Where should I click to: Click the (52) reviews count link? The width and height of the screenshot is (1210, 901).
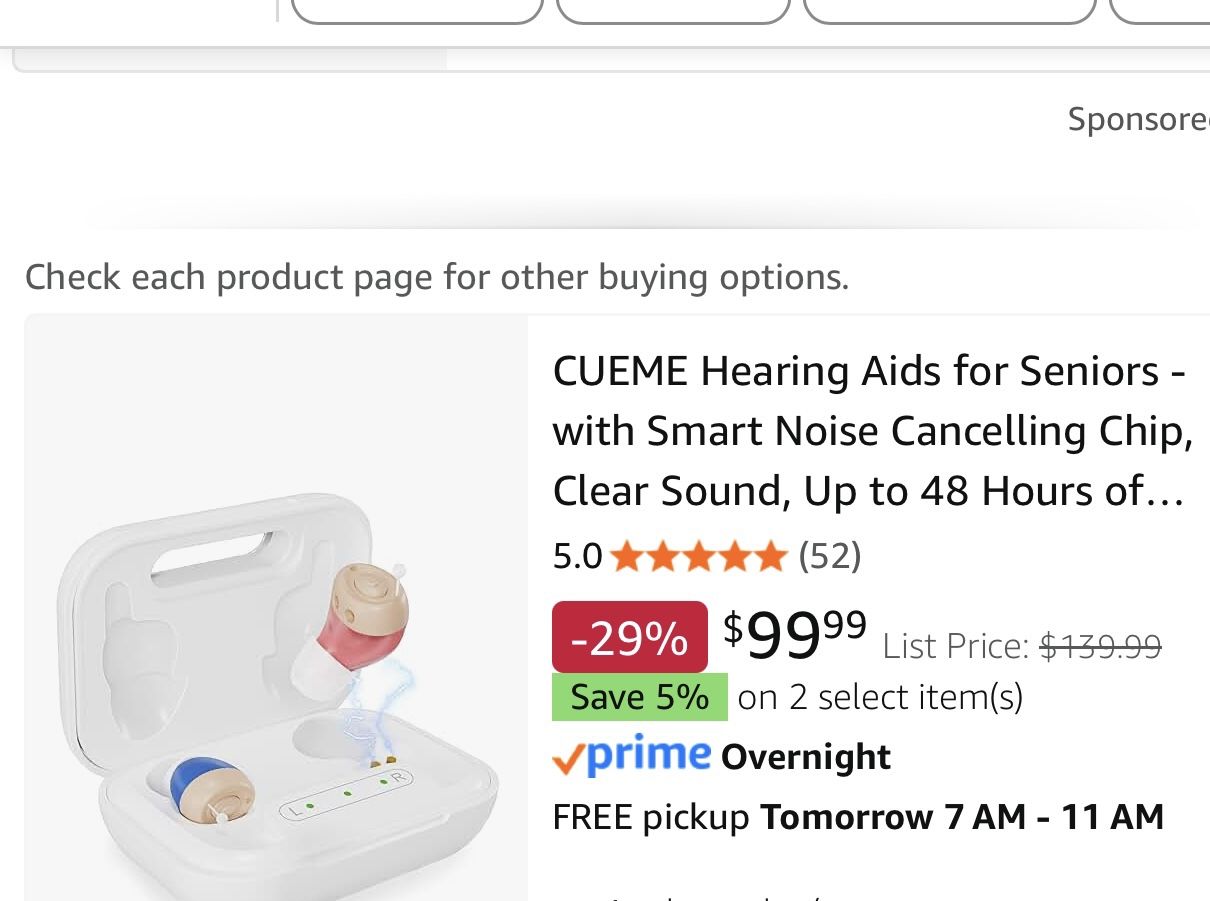[829, 556]
